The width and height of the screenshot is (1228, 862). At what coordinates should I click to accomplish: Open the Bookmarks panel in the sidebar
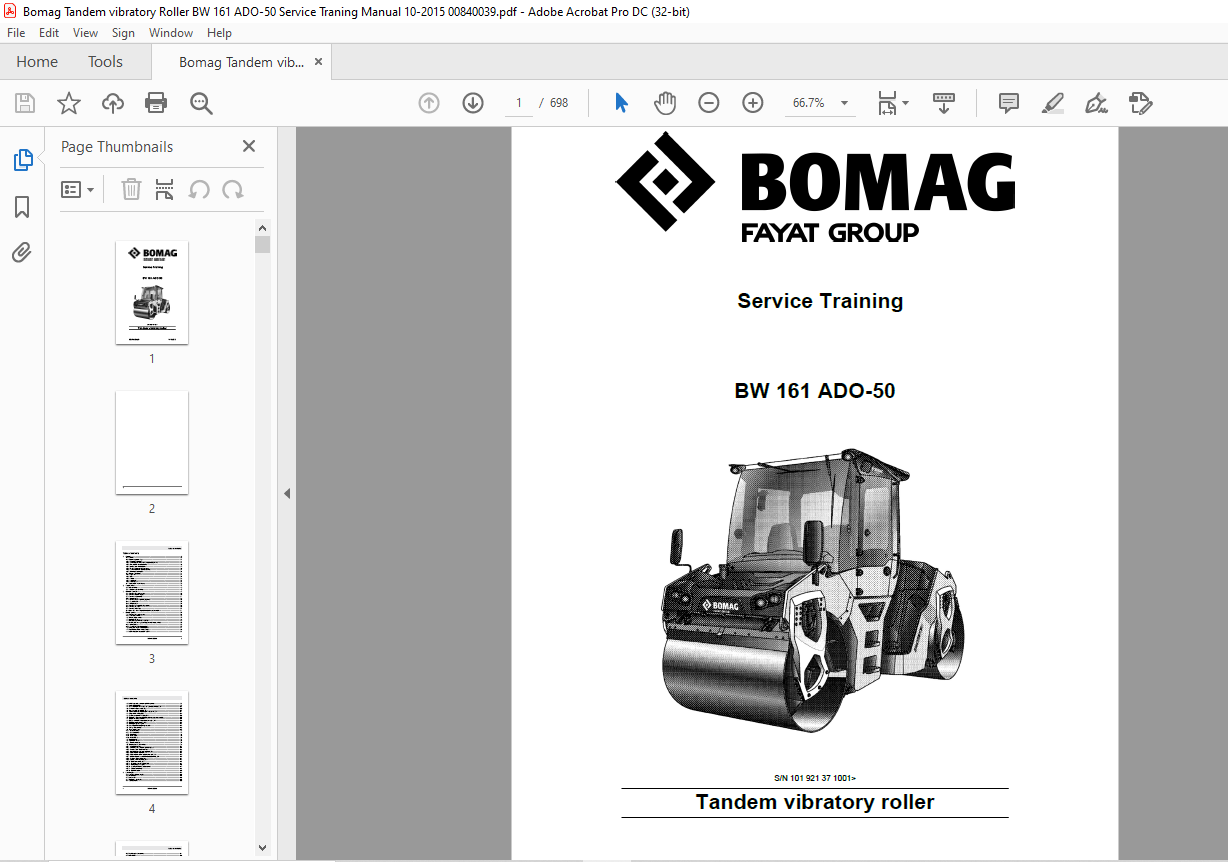22,207
